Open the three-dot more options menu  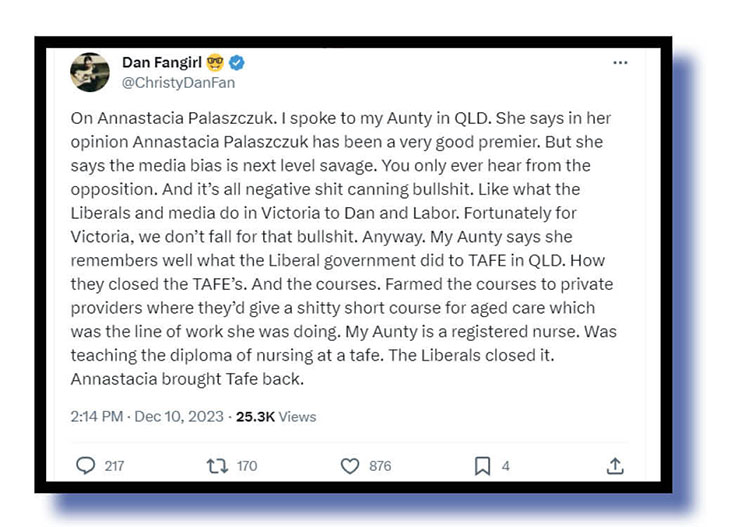click(x=620, y=62)
